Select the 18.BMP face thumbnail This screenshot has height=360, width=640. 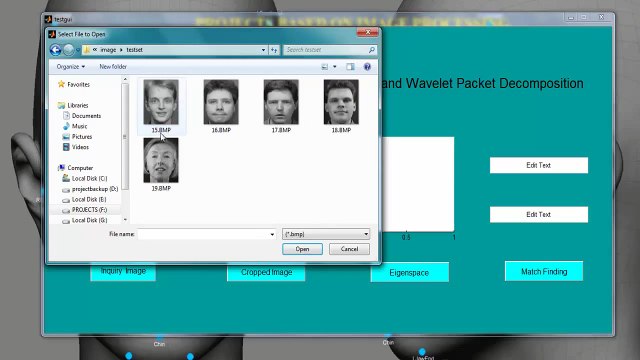point(341,102)
